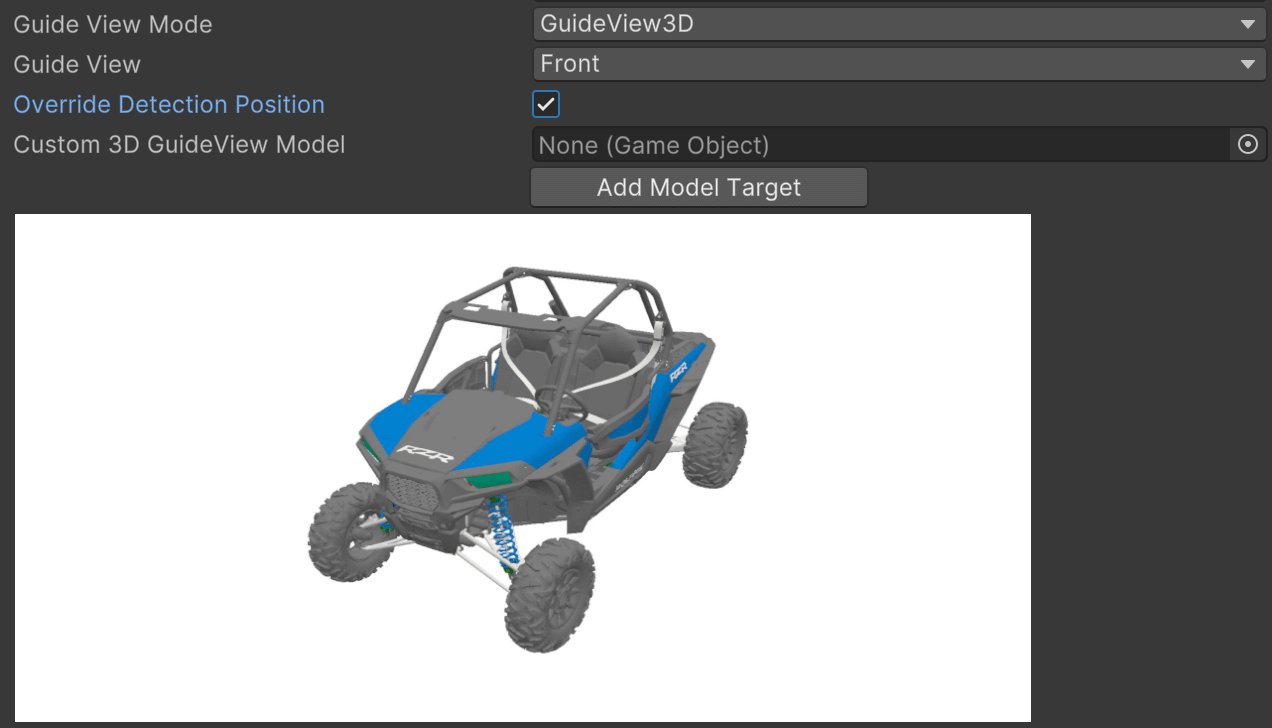This screenshot has width=1272, height=728.
Task: Click the object picker circle icon
Action: [x=1247, y=145]
